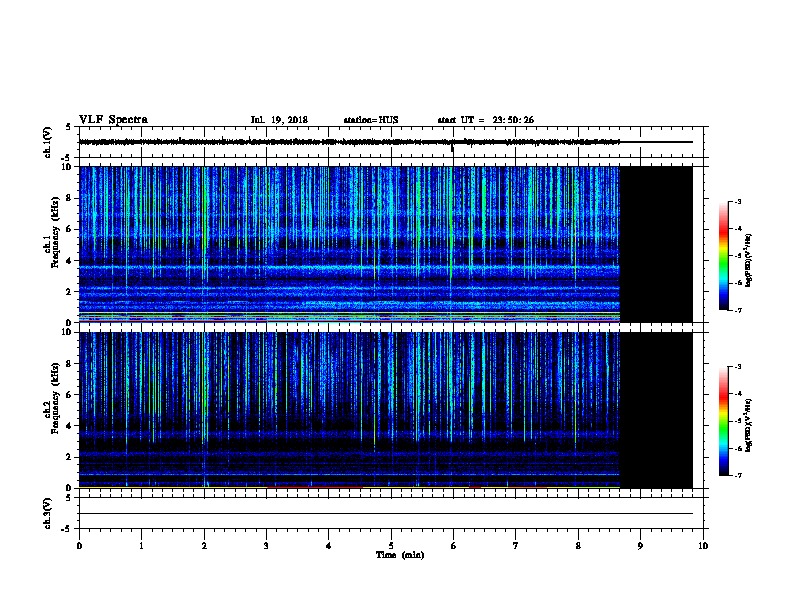Viewport: 792px width, 612px height.
Task: Click the time axis tick label "10"
Action: [703, 546]
